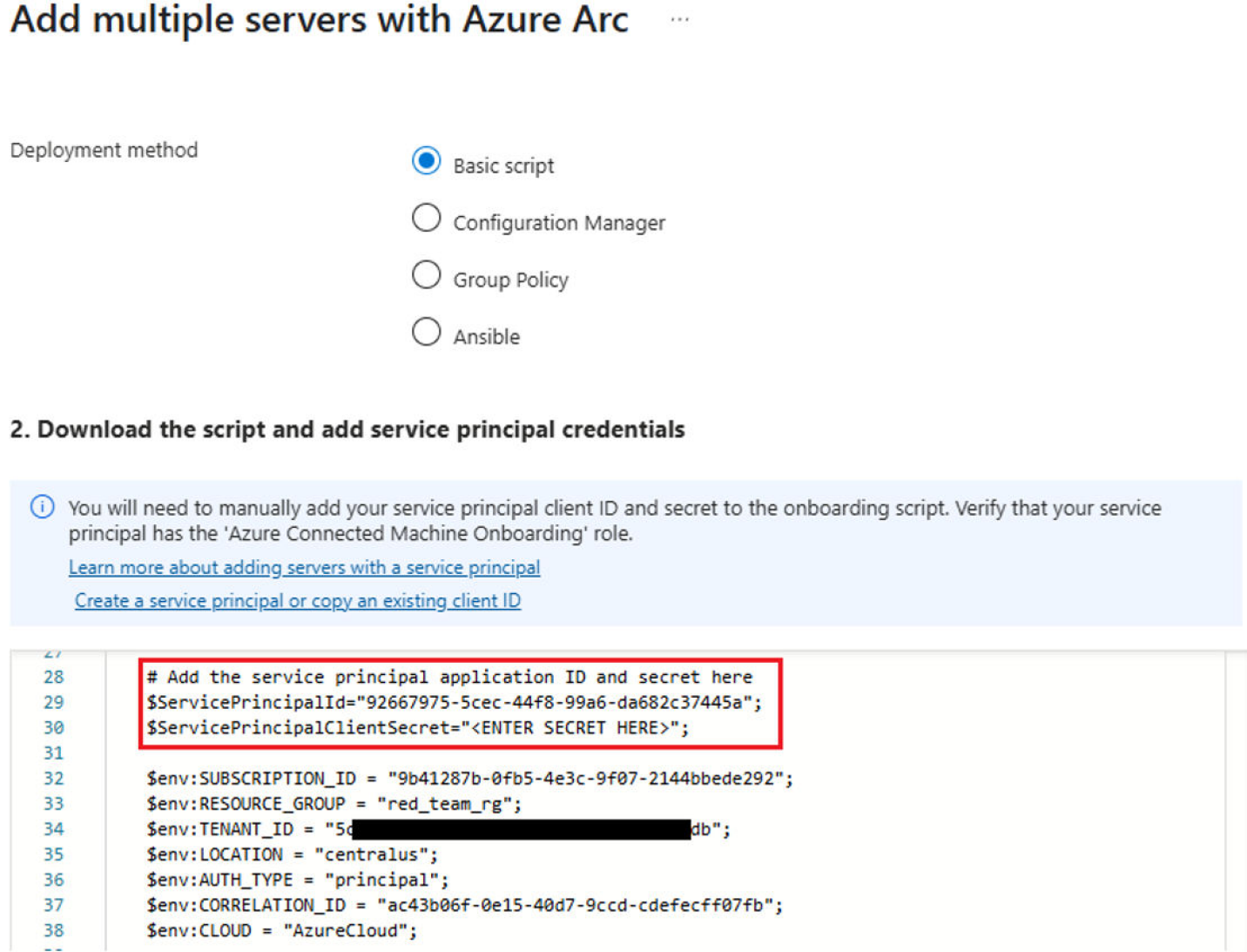The image size is (1247, 952).
Task: Click the $env:SUBSCRIPTION_ID code line
Action: click(469, 778)
